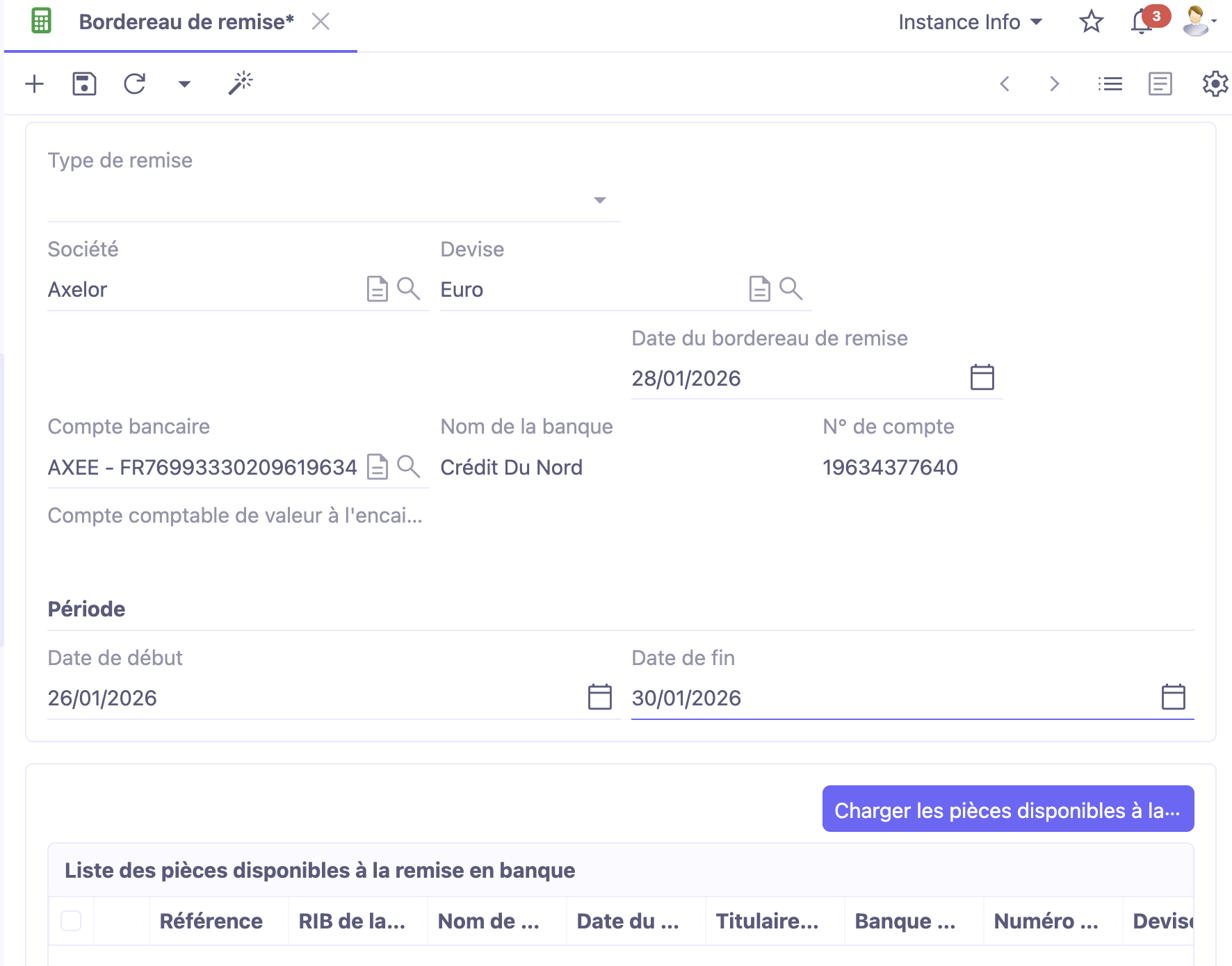Click Charger les pièces disponibles button
The width and height of the screenshot is (1232, 966).
[x=1007, y=810]
